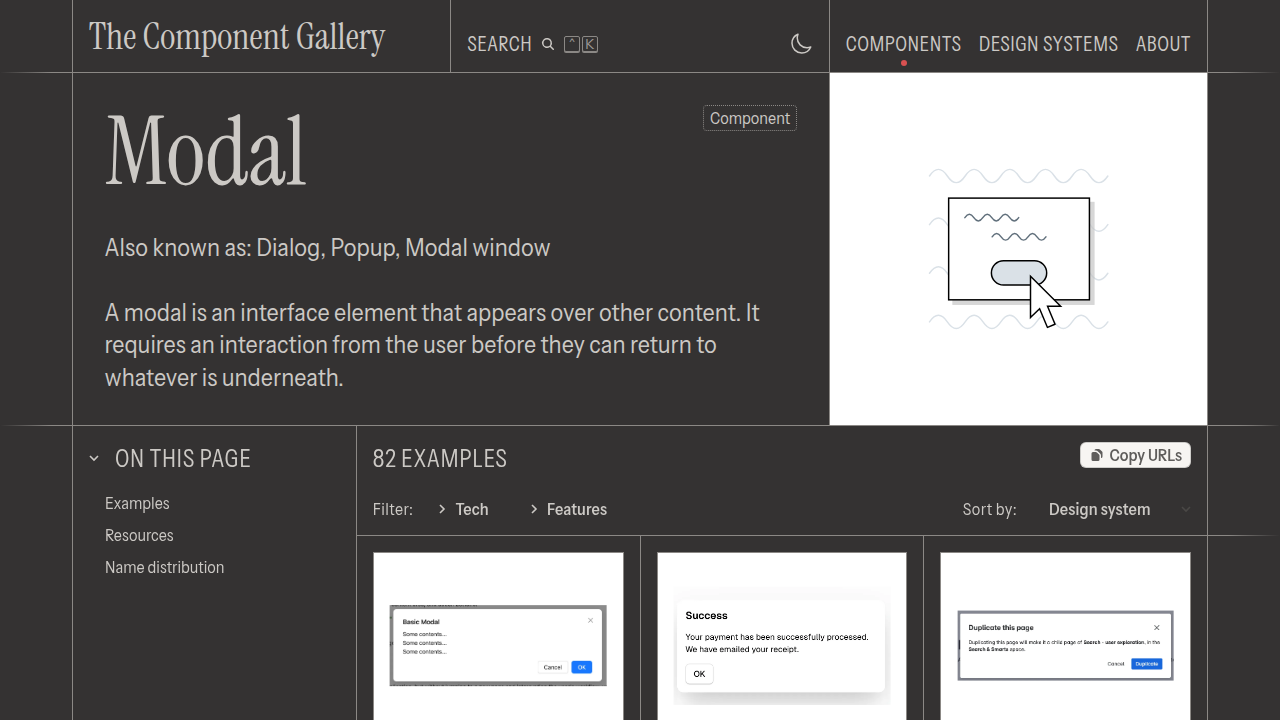Jump to Examples section link
The width and height of the screenshot is (1280, 720).
pos(137,503)
